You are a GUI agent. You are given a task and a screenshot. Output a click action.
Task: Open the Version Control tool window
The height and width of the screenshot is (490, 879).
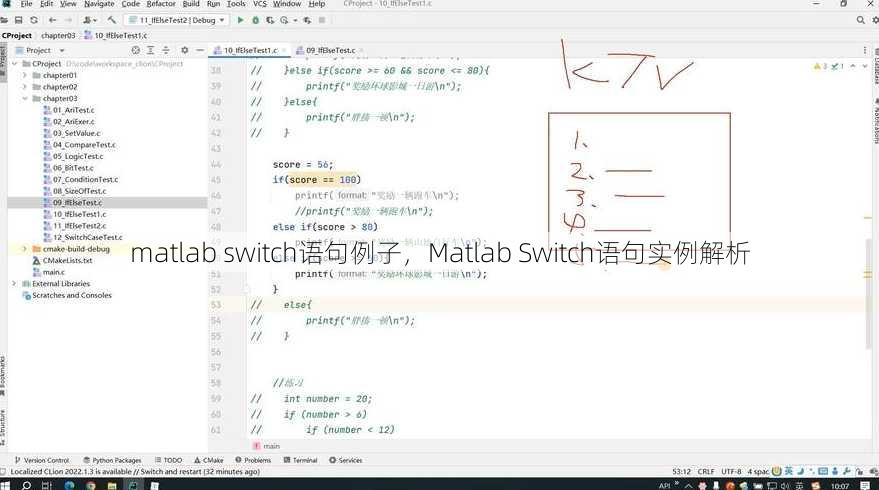tap(42, 460)
